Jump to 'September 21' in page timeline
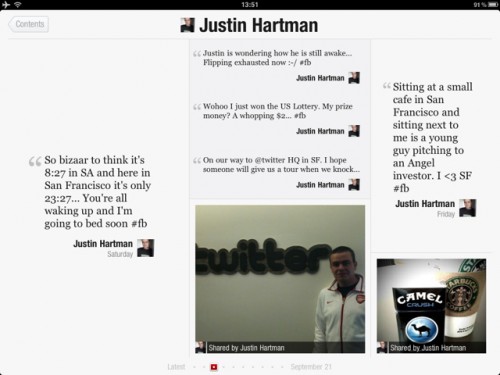The height and width of the screenshot is (375, 500). pyautogui.click(x=311, y=367)
